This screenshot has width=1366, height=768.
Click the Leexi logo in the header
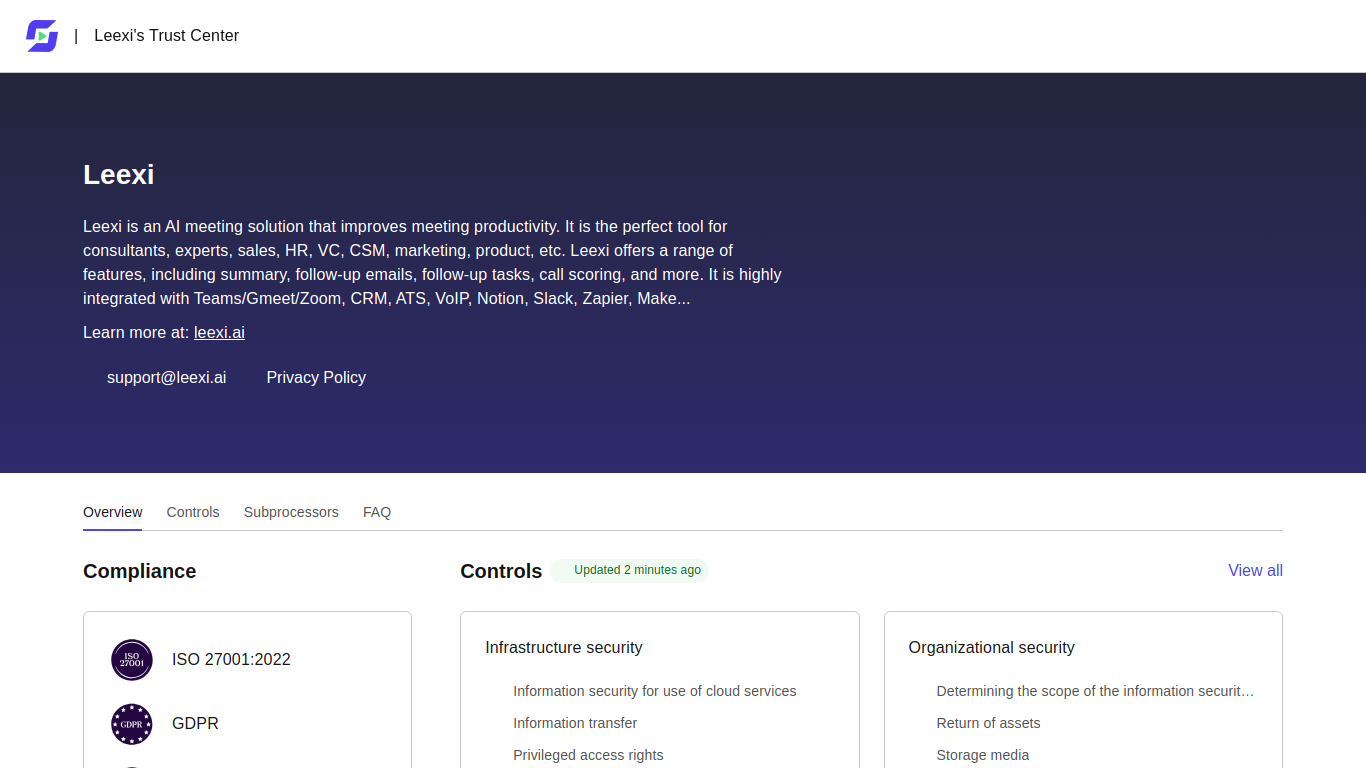pos(42,36)
